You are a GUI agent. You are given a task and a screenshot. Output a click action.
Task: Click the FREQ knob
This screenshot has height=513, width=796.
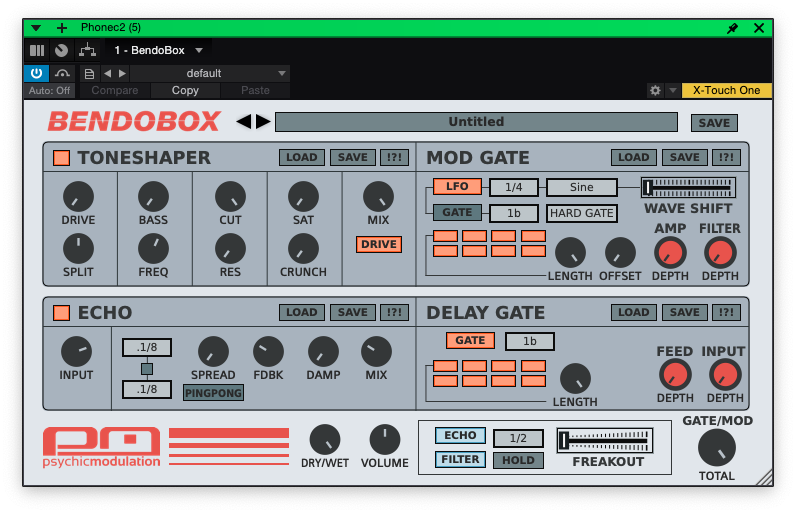(153, 249)
